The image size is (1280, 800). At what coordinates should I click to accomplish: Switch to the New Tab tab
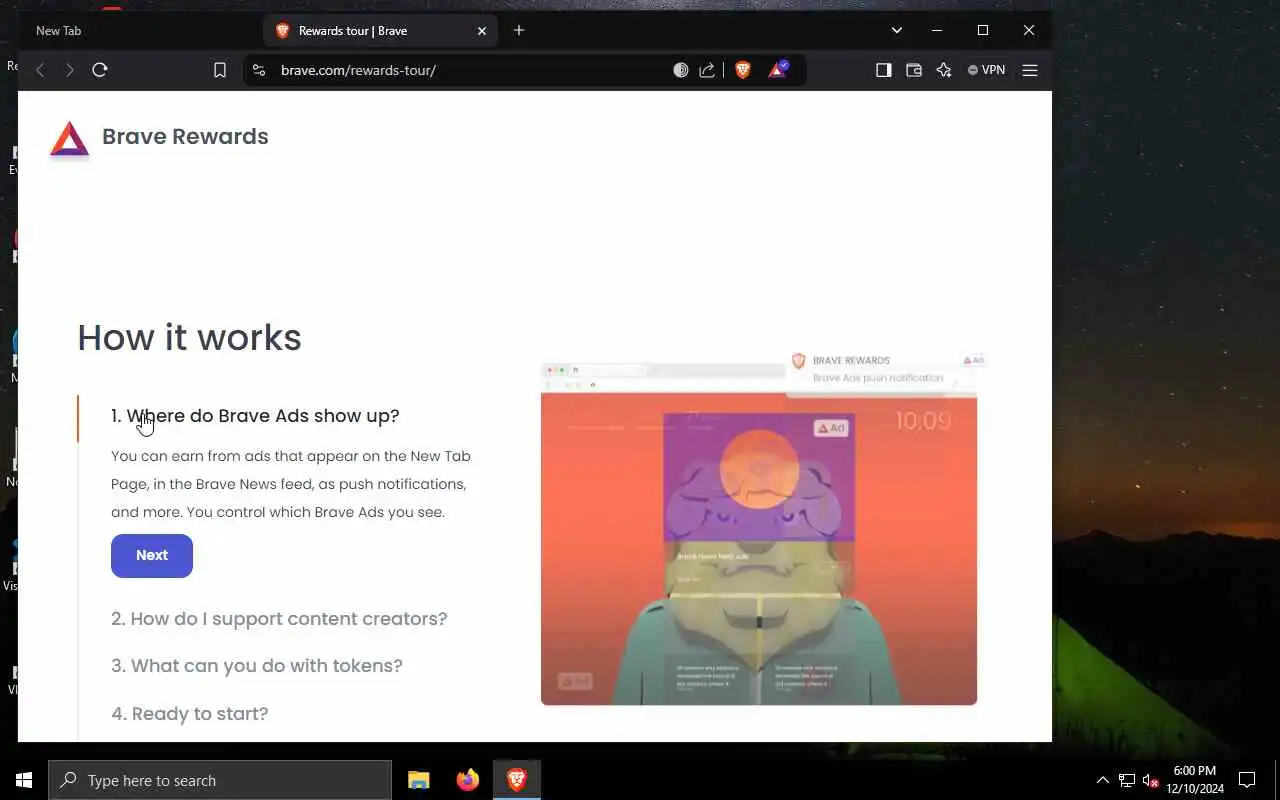coord(140,31)
